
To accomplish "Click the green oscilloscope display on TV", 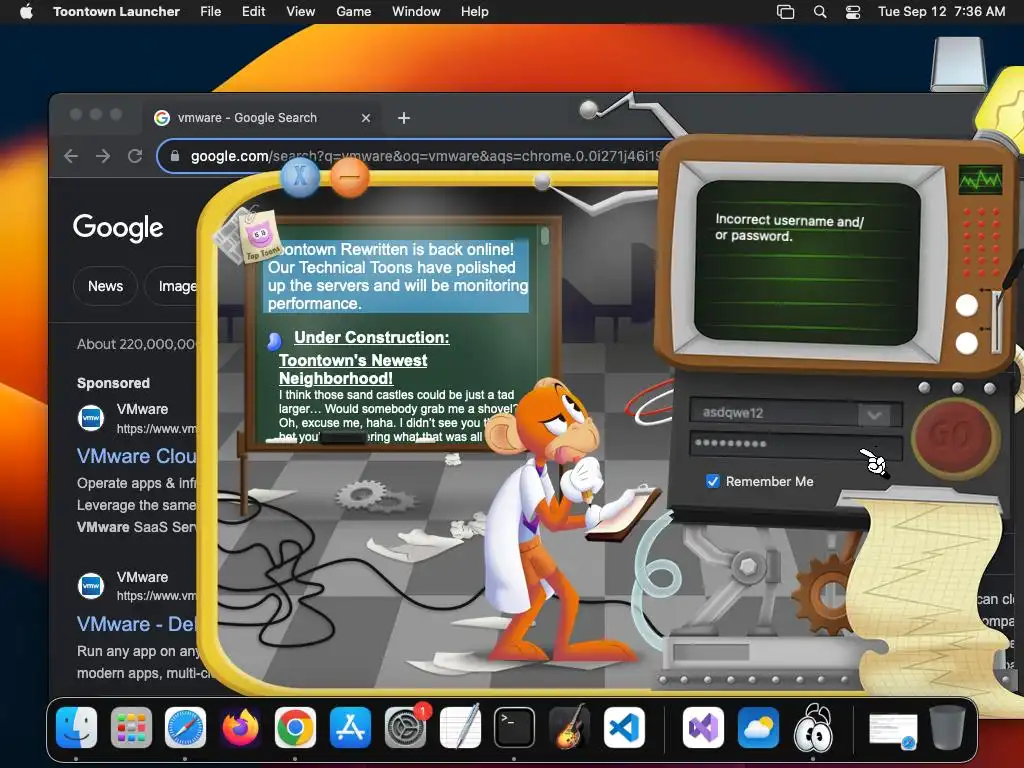I will tap(980, 180).
